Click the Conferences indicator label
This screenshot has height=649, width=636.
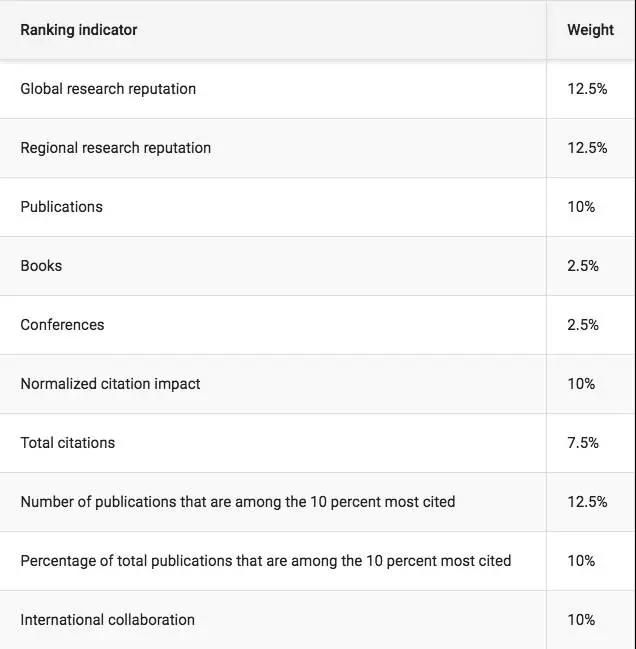tap(62, 325)
